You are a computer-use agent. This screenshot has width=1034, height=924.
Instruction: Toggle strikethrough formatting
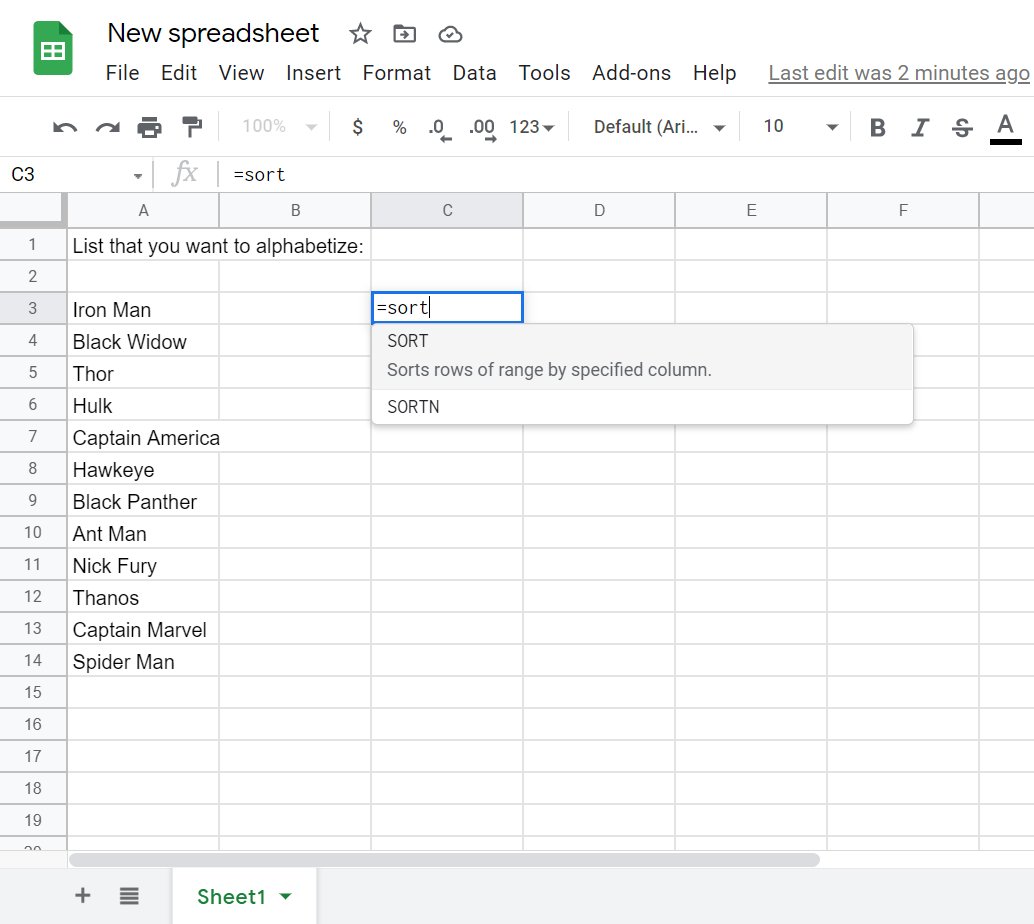pyautogui.click(x=962, y=127)
